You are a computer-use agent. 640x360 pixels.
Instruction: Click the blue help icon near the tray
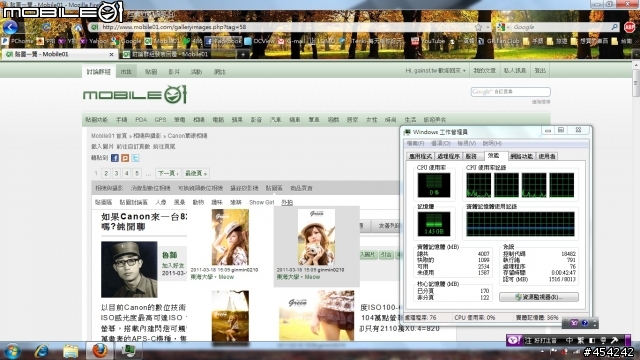[x=584, y=323]
